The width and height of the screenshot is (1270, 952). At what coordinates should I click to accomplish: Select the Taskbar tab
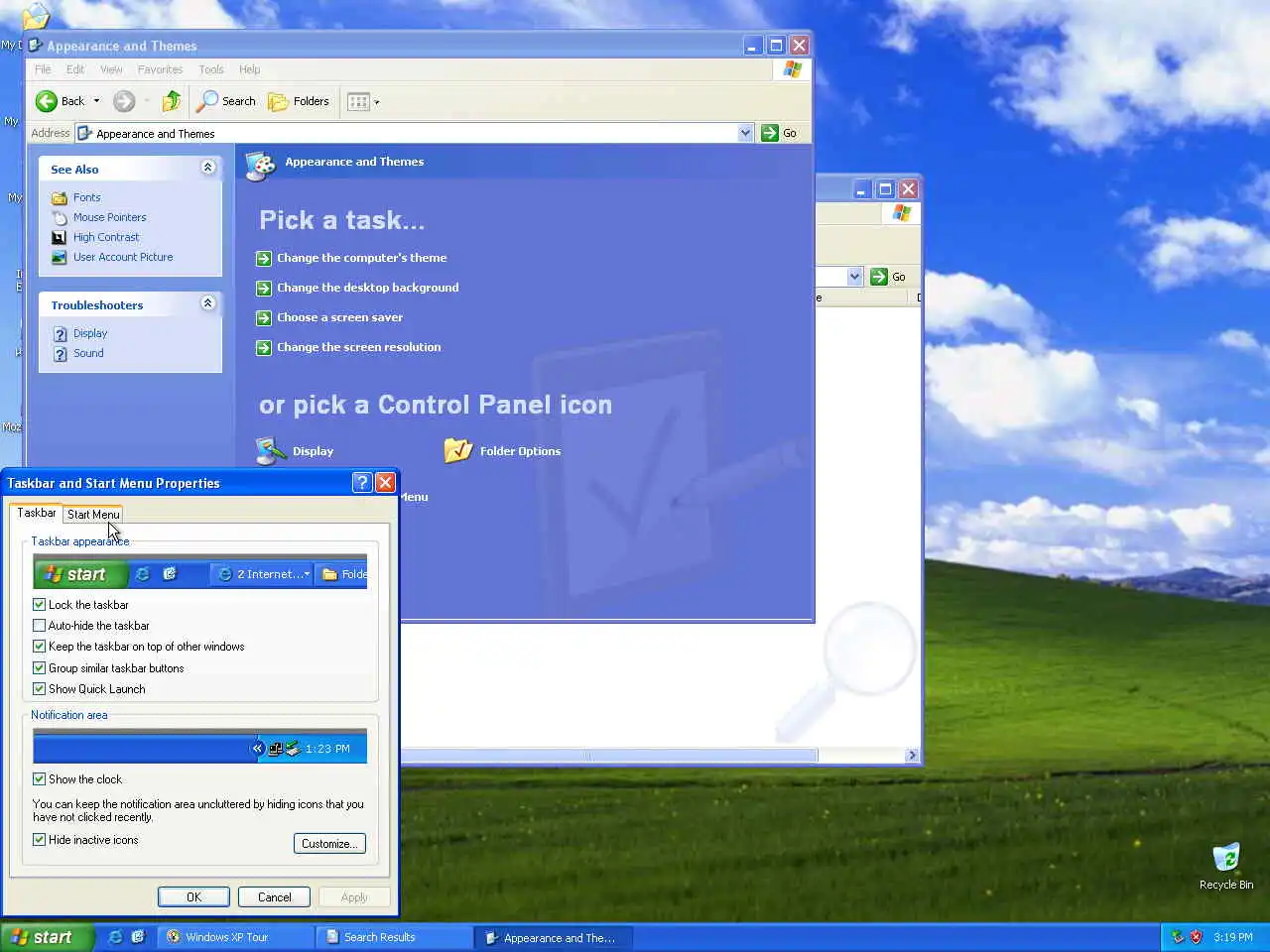pyautogui.click(x=37, y=513)
